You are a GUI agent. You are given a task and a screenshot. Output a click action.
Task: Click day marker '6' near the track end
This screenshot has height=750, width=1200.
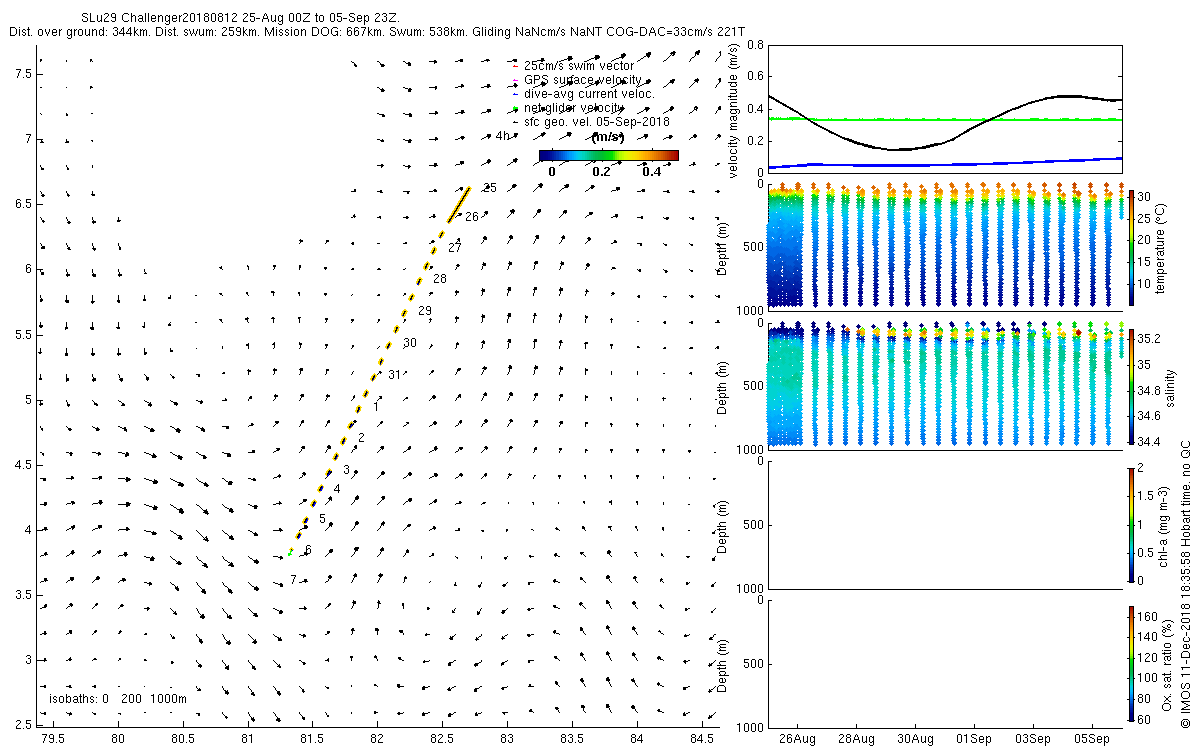pyautogui.click(x=308, y=550)
